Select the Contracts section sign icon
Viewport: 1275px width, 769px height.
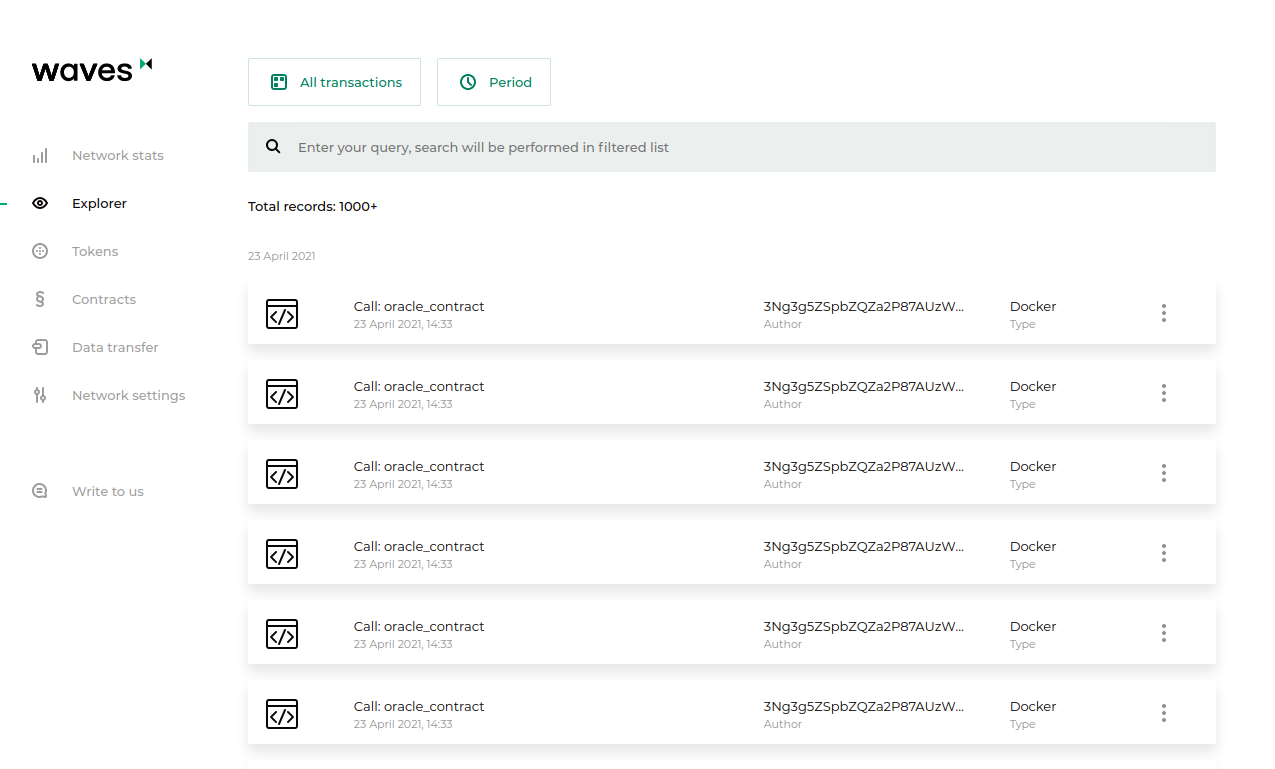[x=40, y=299]
